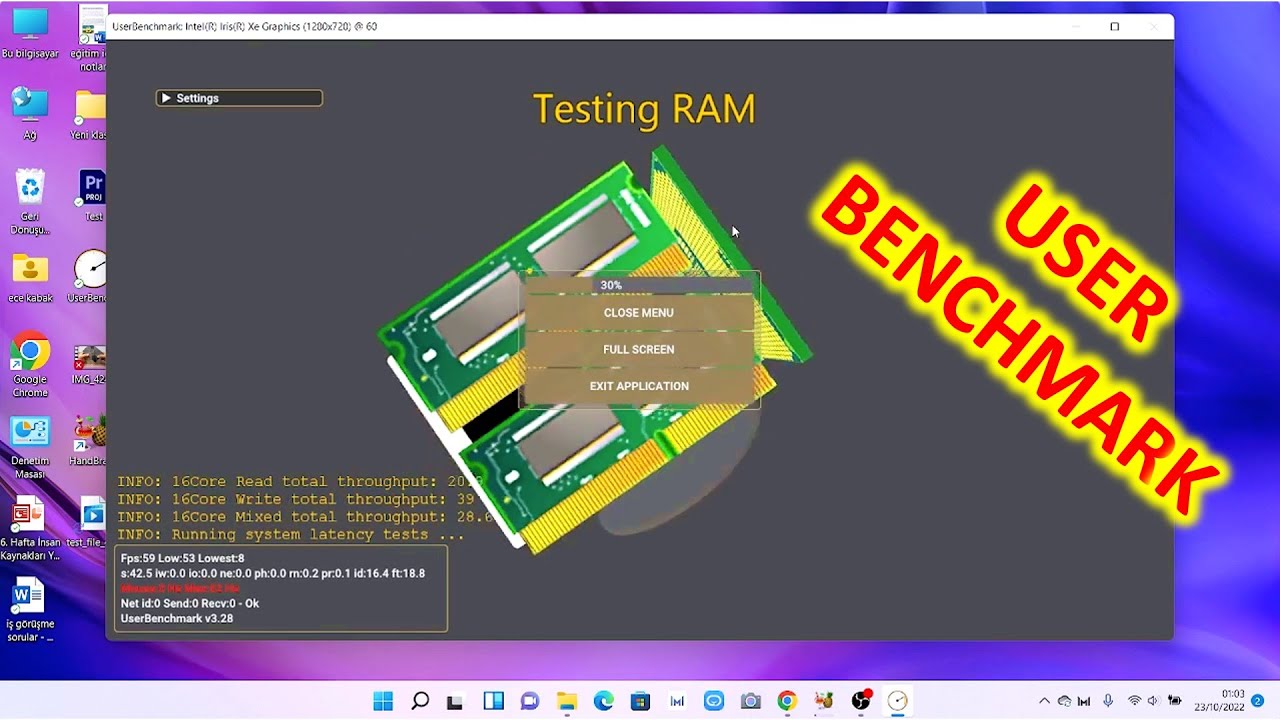
Task: Open the Windows Start menu
Action: pos(383,701)
